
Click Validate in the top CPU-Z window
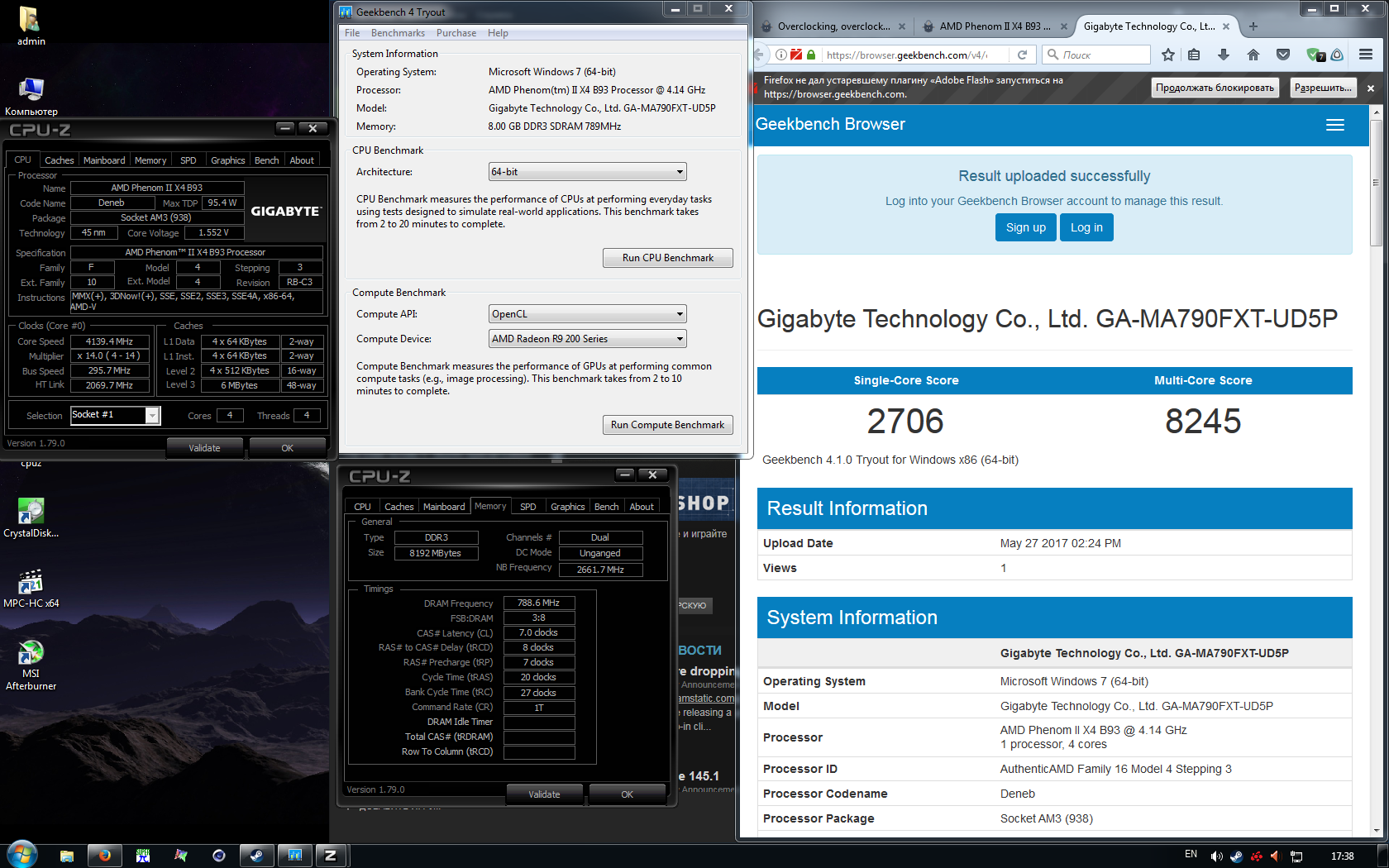[x=204, y=448]
